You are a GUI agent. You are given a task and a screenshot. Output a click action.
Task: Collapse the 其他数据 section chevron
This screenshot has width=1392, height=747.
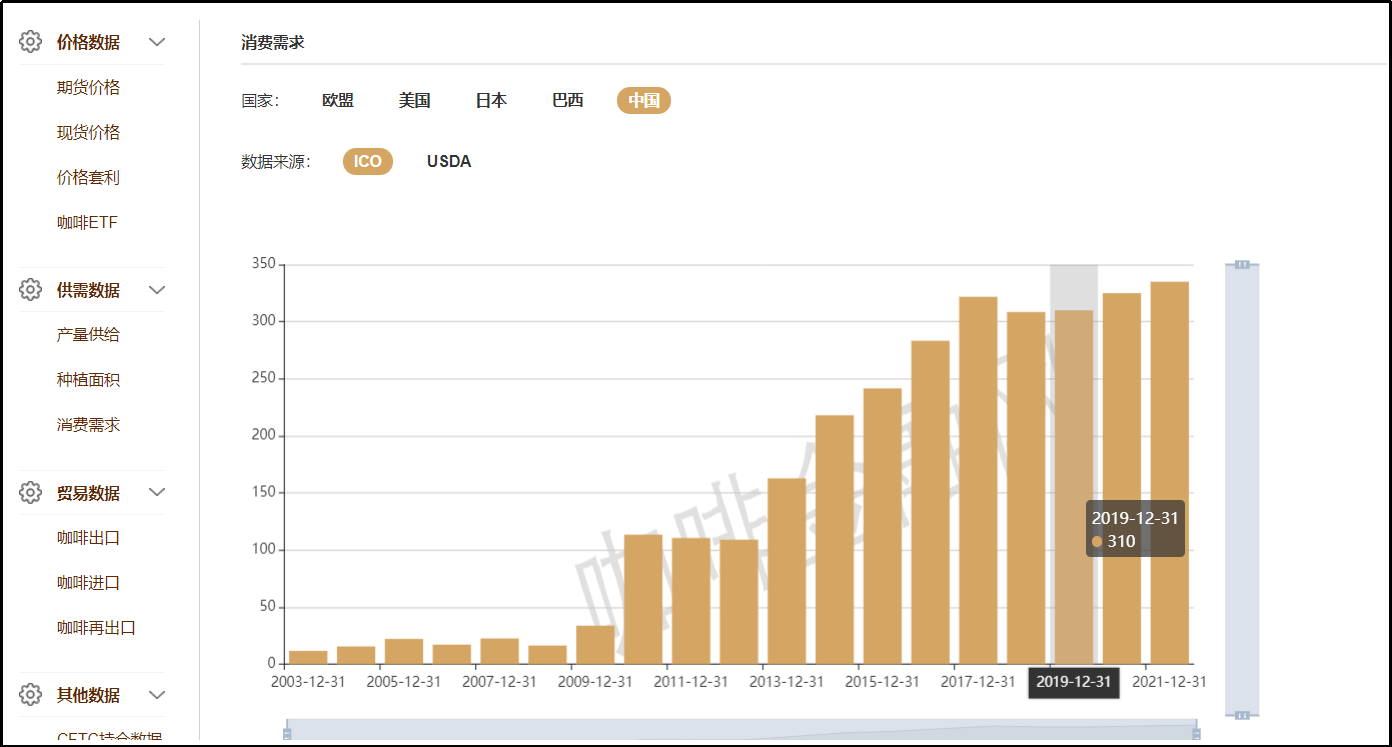156,695
